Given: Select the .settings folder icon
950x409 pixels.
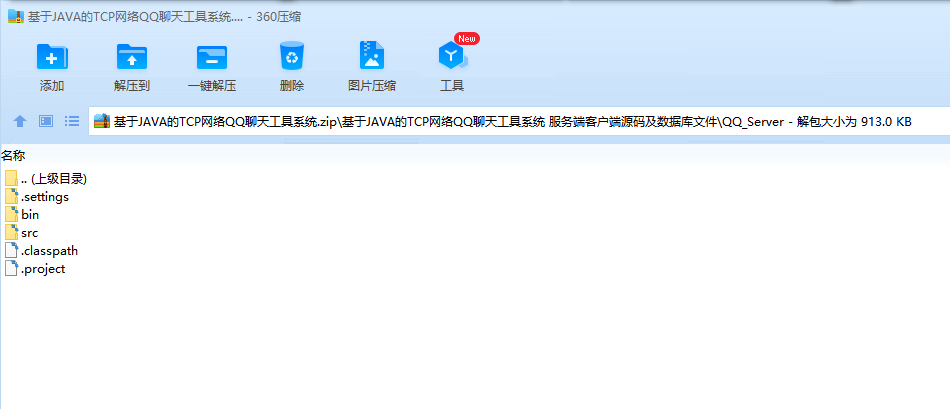Looking at the screenshot, I should [11, 196].
